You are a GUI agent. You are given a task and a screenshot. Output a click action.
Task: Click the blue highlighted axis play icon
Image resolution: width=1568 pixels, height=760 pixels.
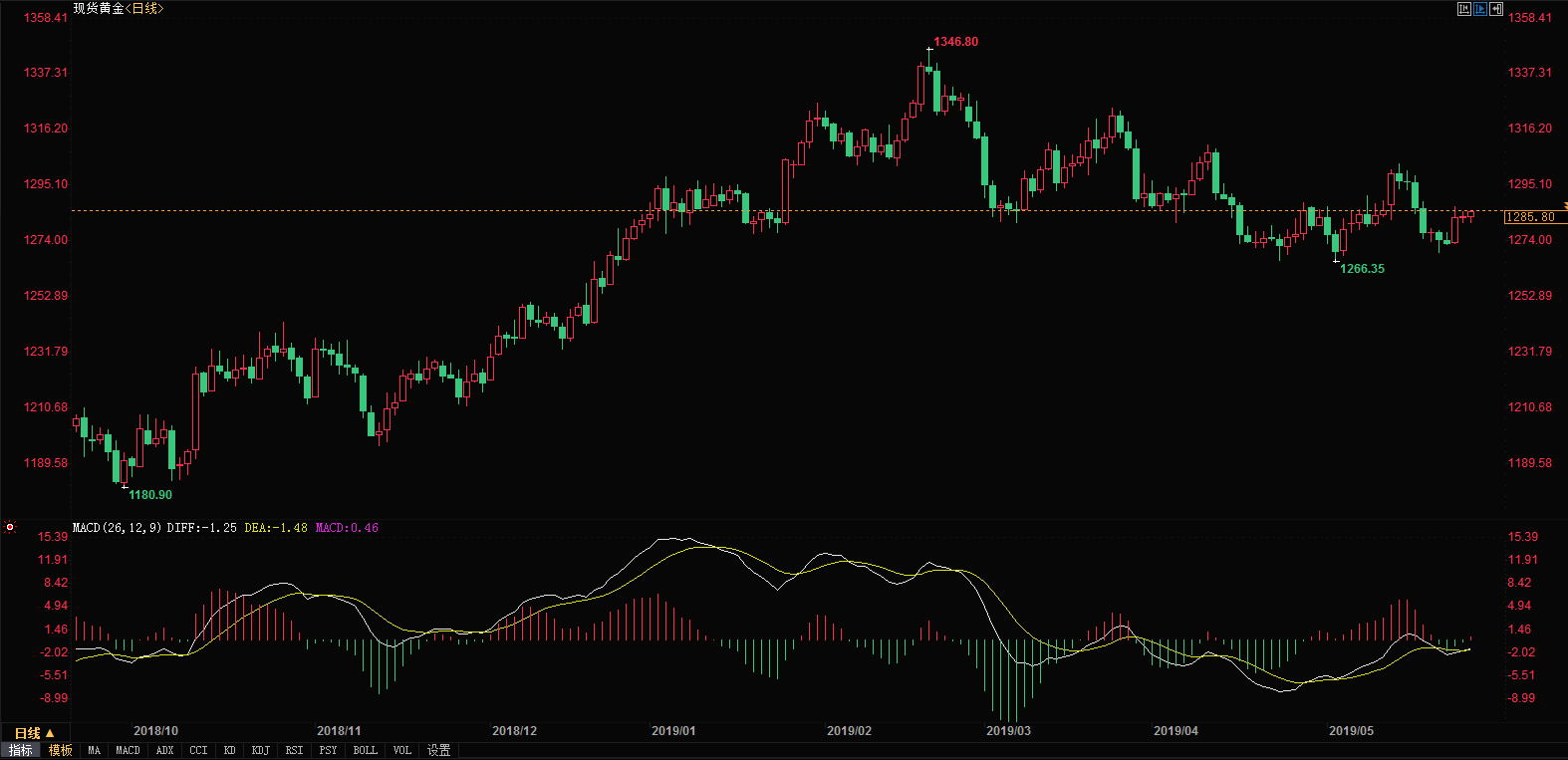coord(1480,9)
